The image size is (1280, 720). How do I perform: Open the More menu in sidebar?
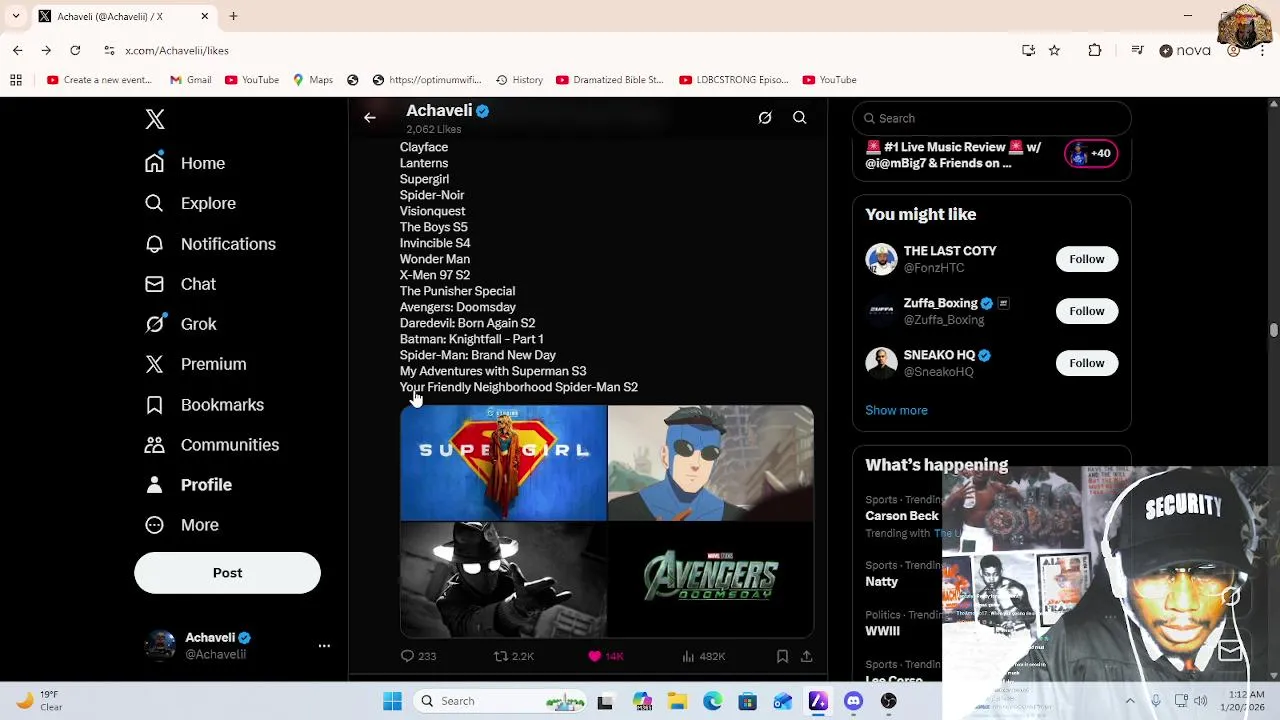coord(182,525)
